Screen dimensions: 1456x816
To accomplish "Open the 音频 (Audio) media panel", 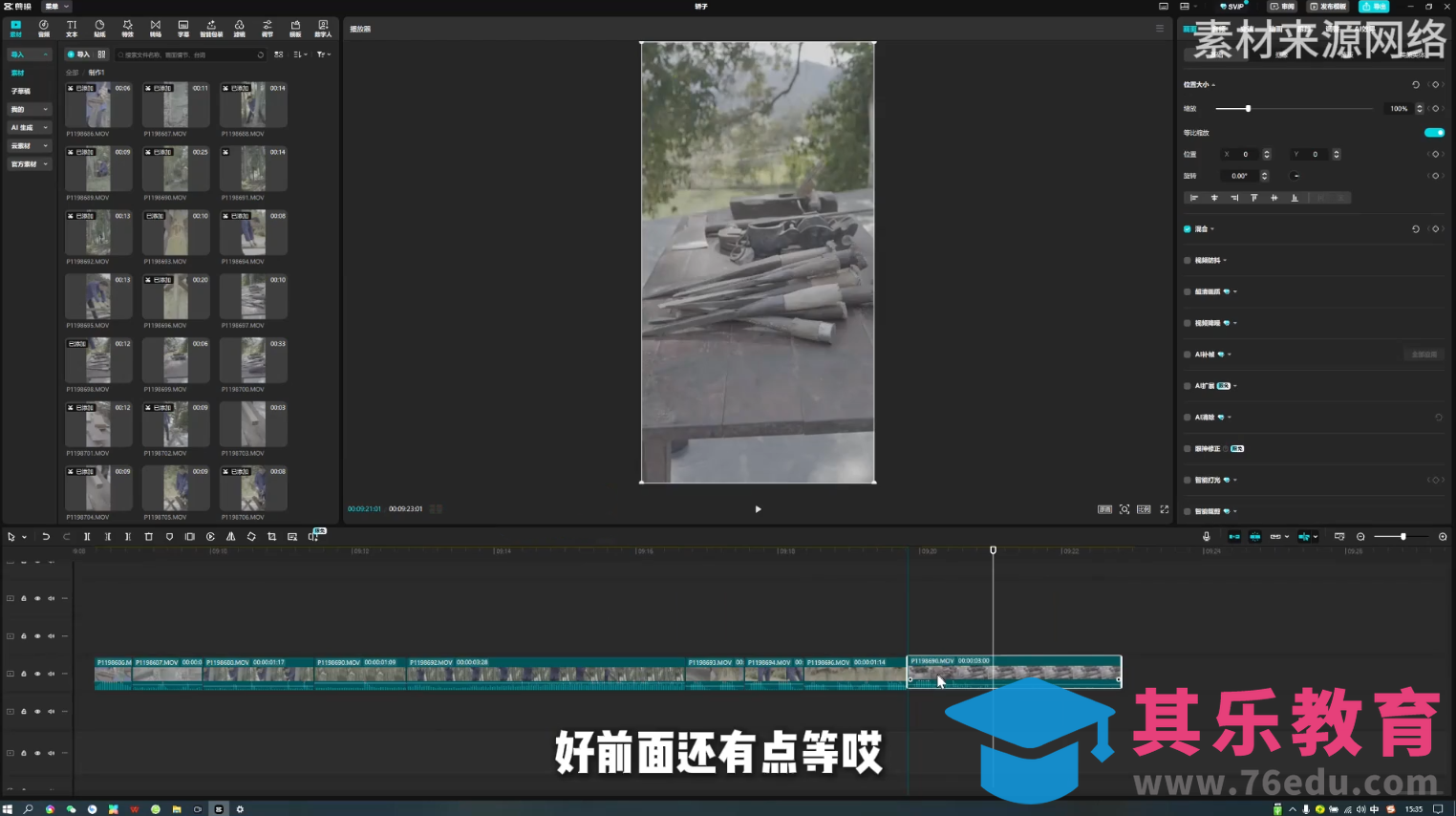I will pos(44,29).
